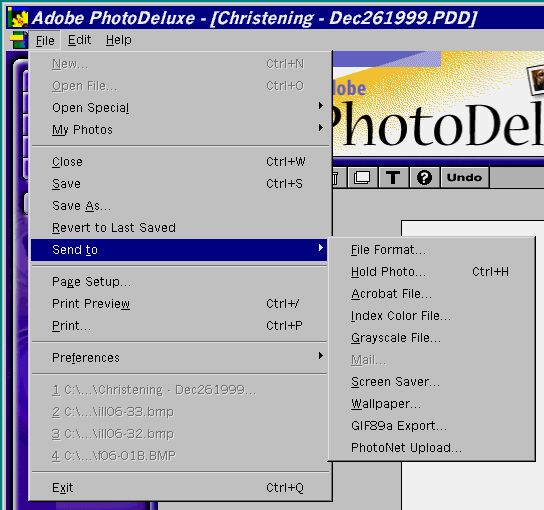Select Index Color File... option

[x=431, y=316]
